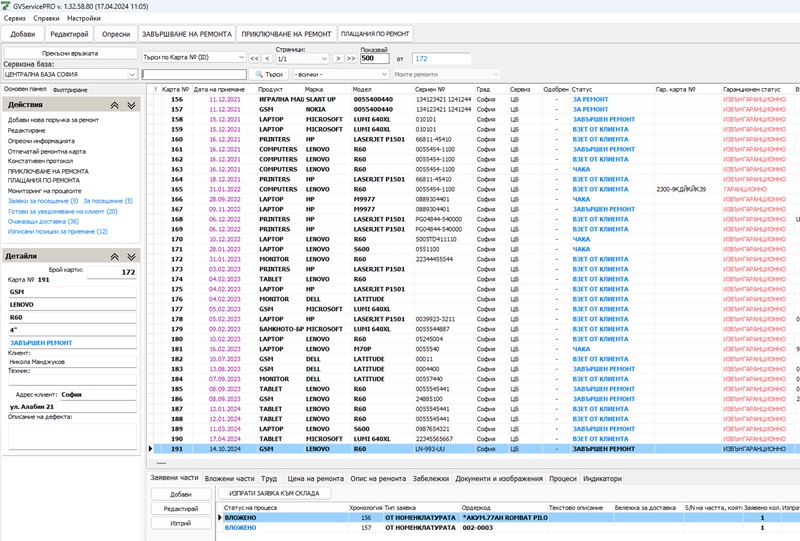Open the Страници 1/1 page dropdown
This screenshot has width=800, height=541.
(x=302, y=59)
